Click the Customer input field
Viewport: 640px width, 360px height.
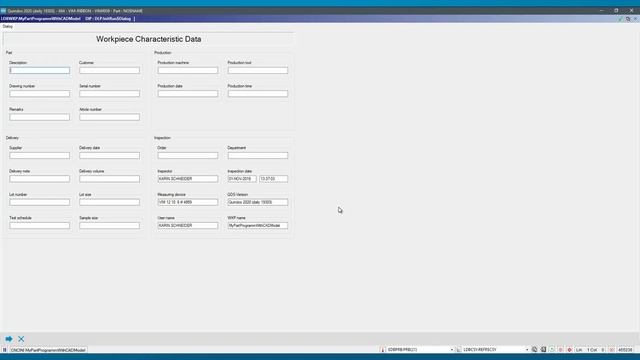tap(109, 71)
